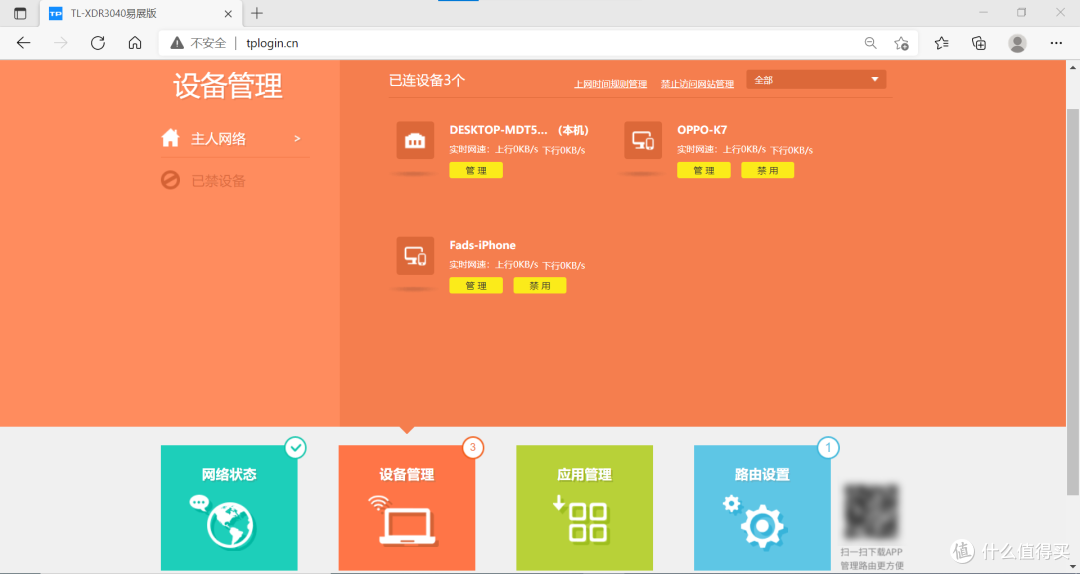Open the favorites list icon
The image size is (1080, 574).
pyautogui.click(x=942, y=43)
